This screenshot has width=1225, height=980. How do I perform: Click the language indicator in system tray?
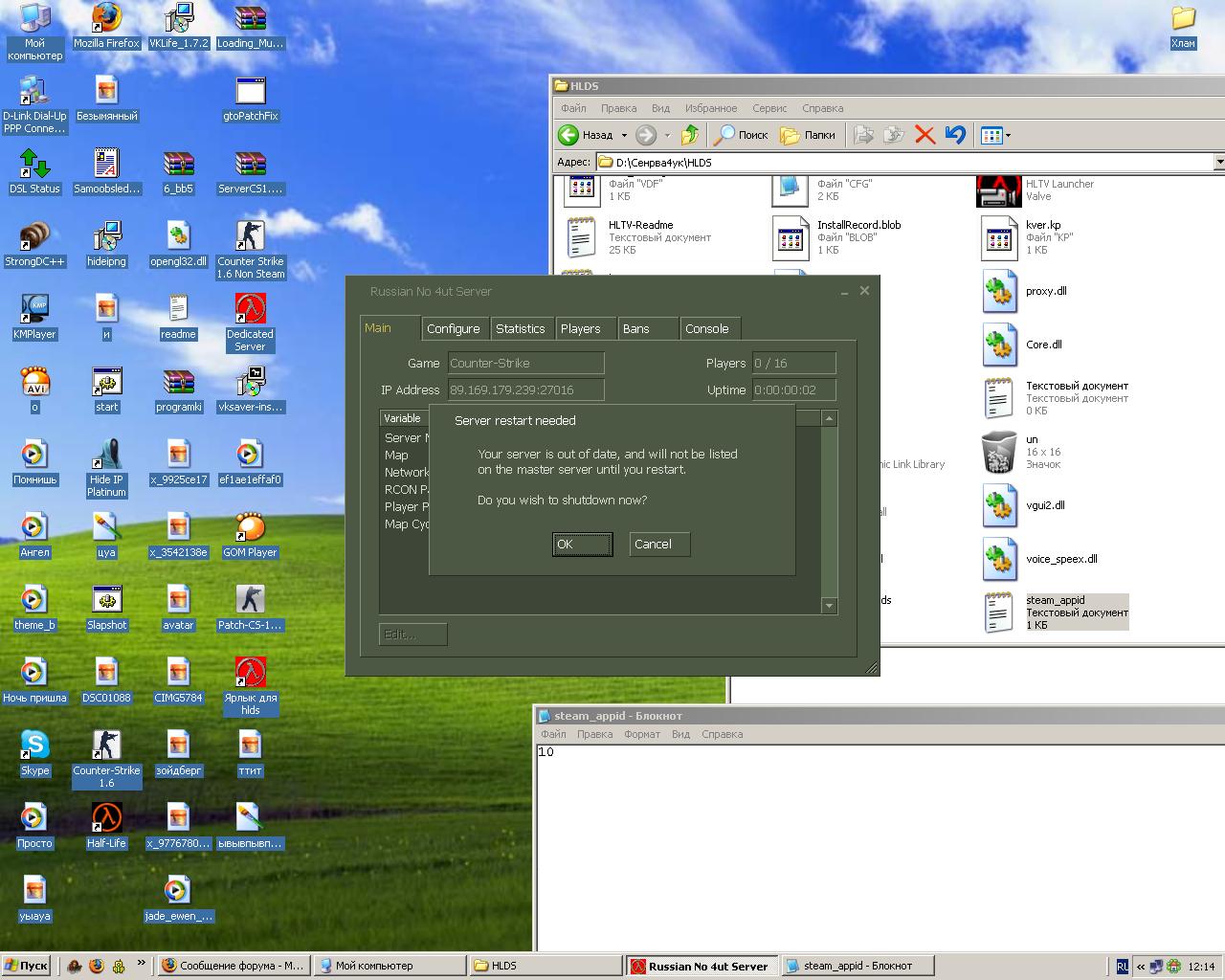[x=1123, y=967]
